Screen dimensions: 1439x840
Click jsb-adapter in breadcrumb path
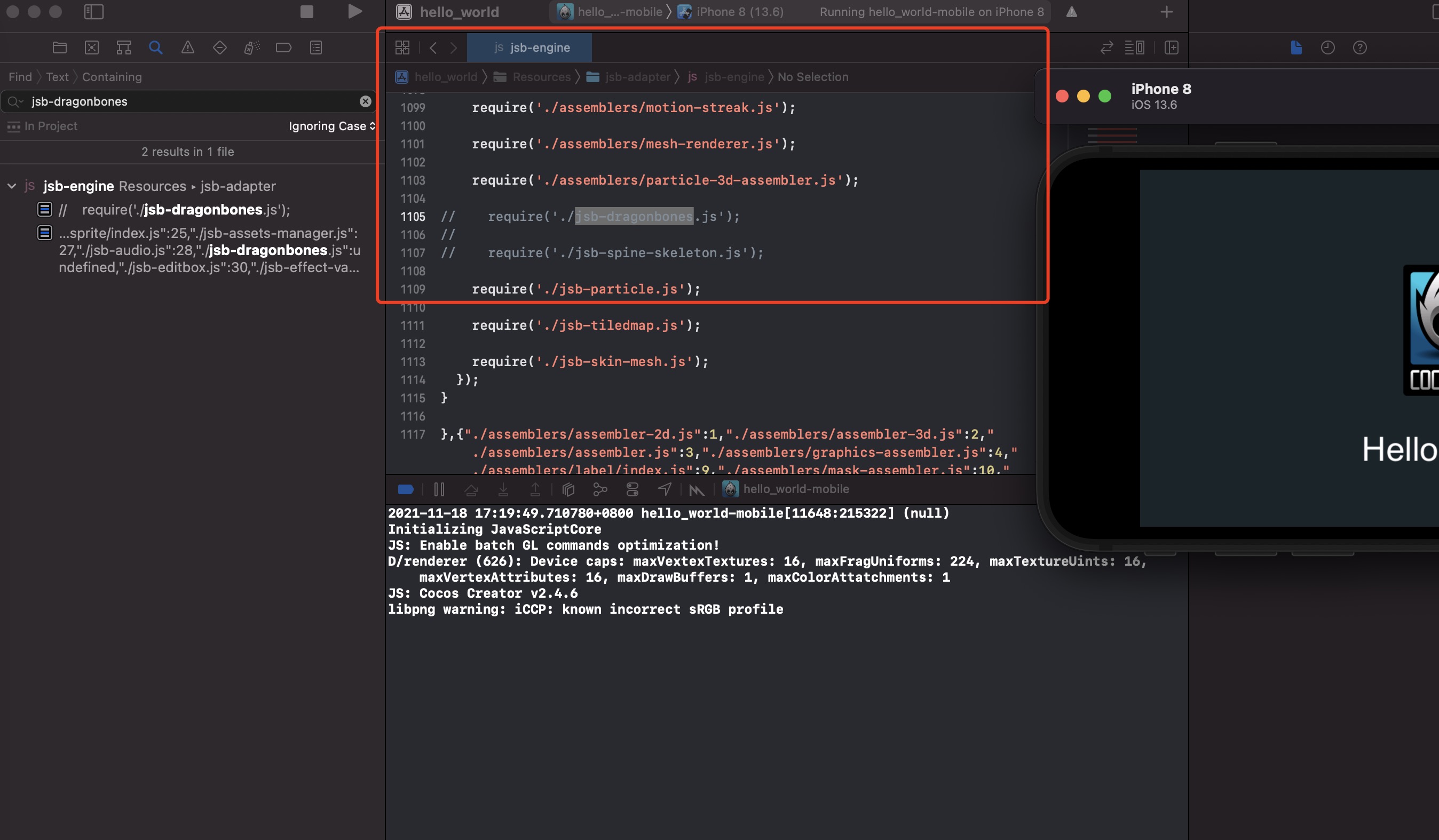click(637, 77)
